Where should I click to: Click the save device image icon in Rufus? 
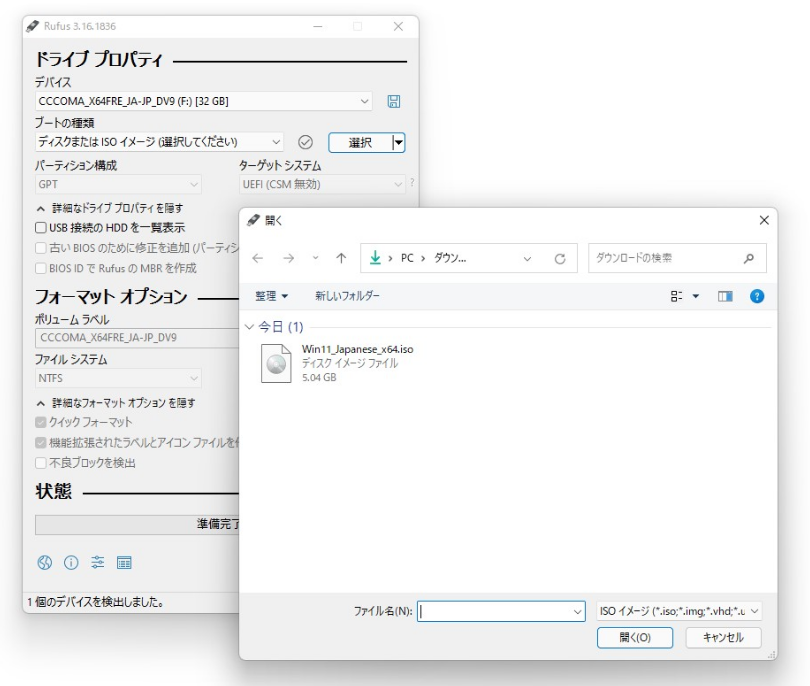point(394,101)
